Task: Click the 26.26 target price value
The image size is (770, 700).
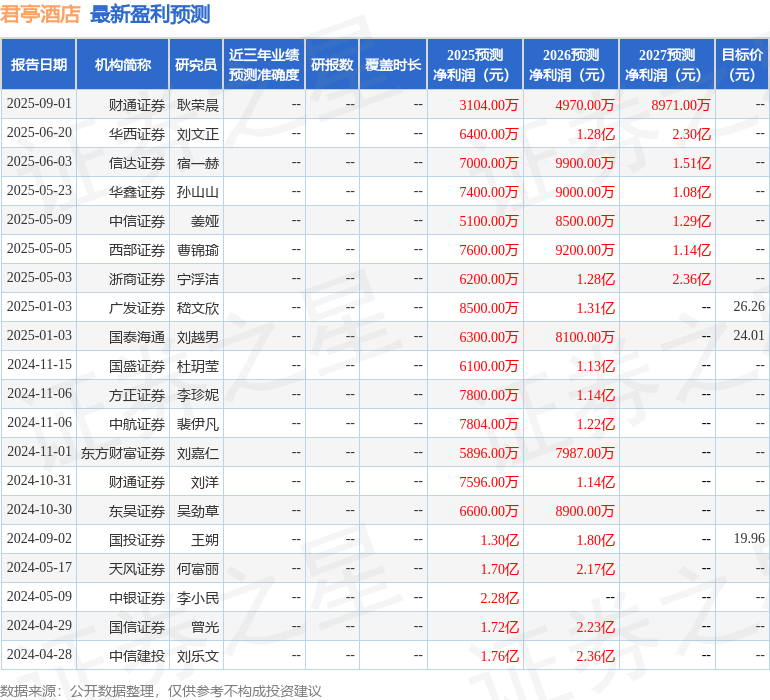Action: click(x=748, y=307)
